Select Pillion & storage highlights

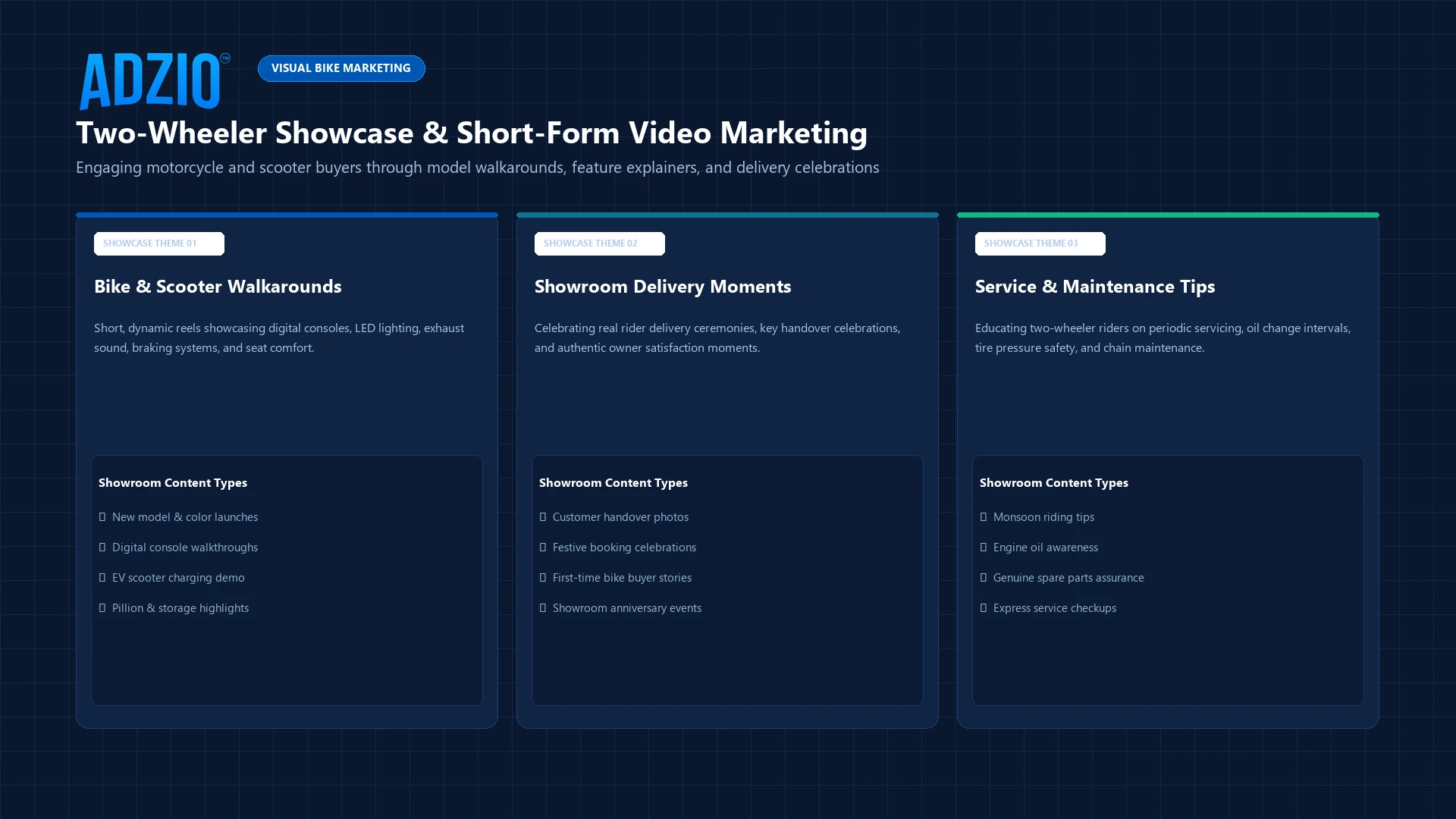180,608
